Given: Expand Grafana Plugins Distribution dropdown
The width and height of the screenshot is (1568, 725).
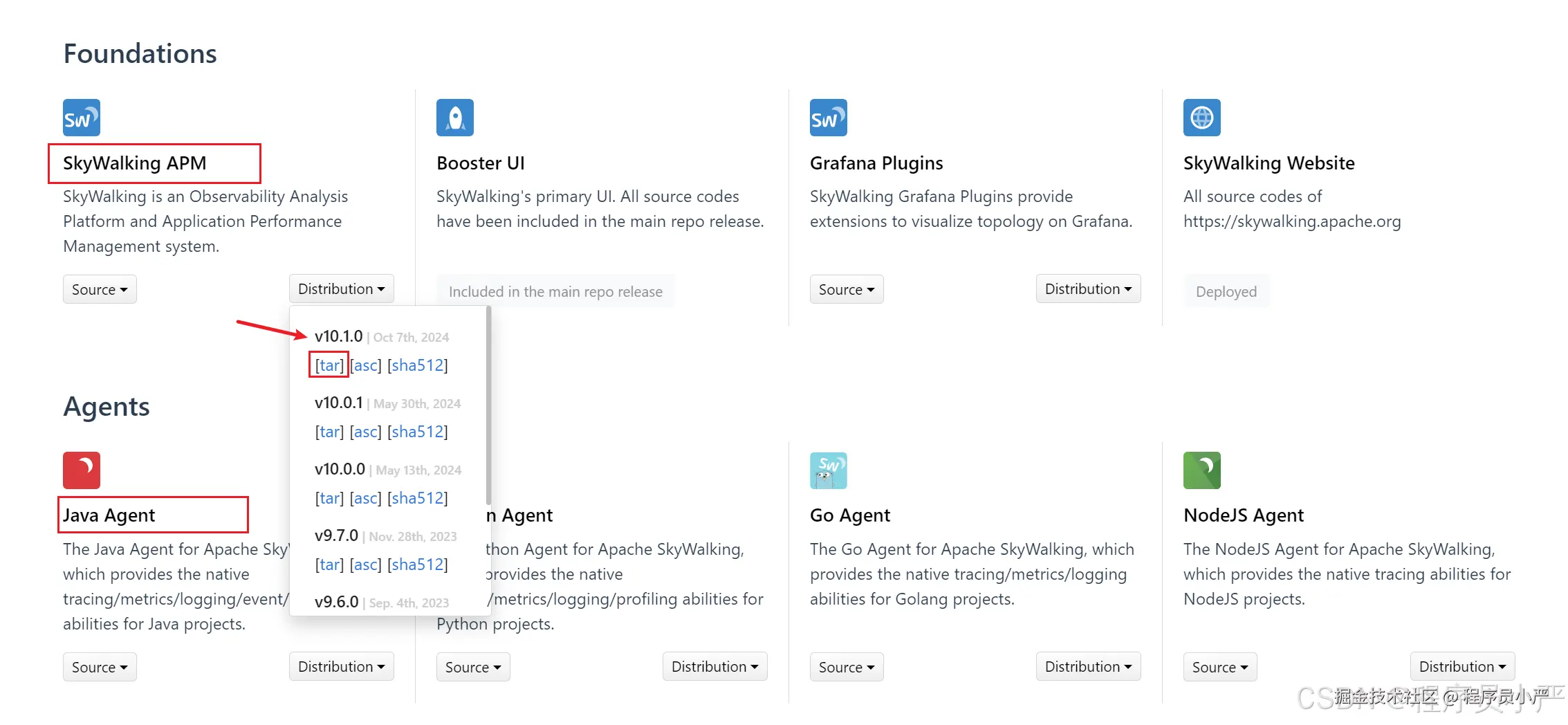Looking at the screenshot, I should click(1088, 288).
